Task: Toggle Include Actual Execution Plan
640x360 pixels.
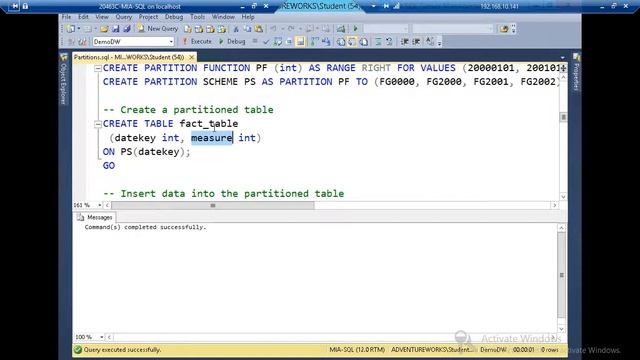Action: pos(315,42)
